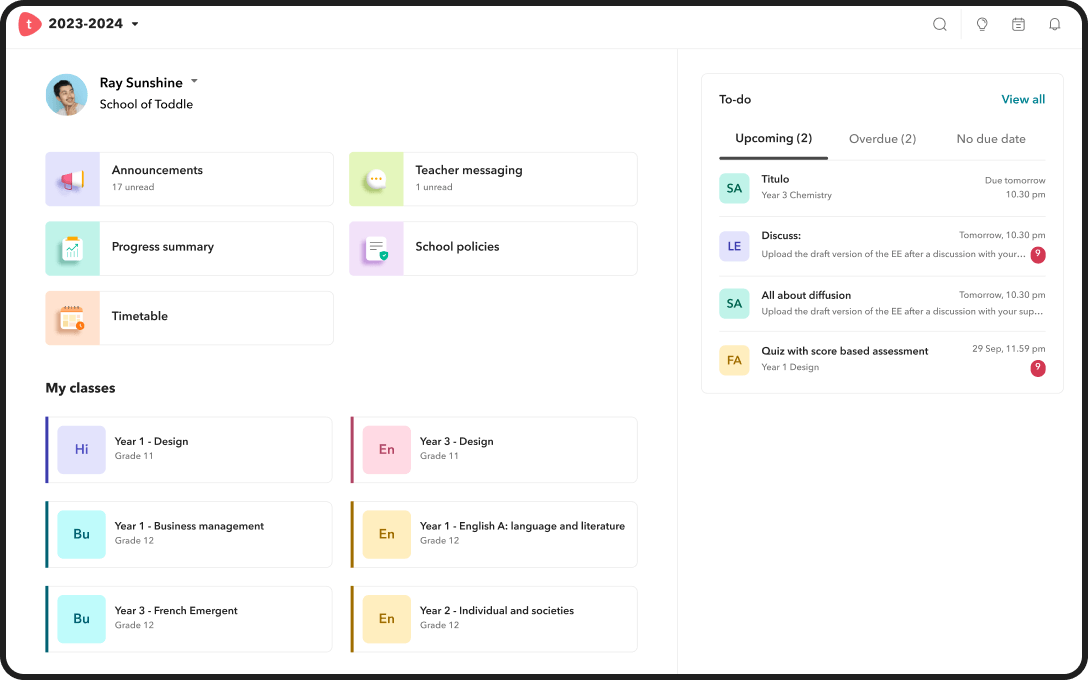
Task: Click the Timetable calendar icon
Action: (x=72, y=318)
